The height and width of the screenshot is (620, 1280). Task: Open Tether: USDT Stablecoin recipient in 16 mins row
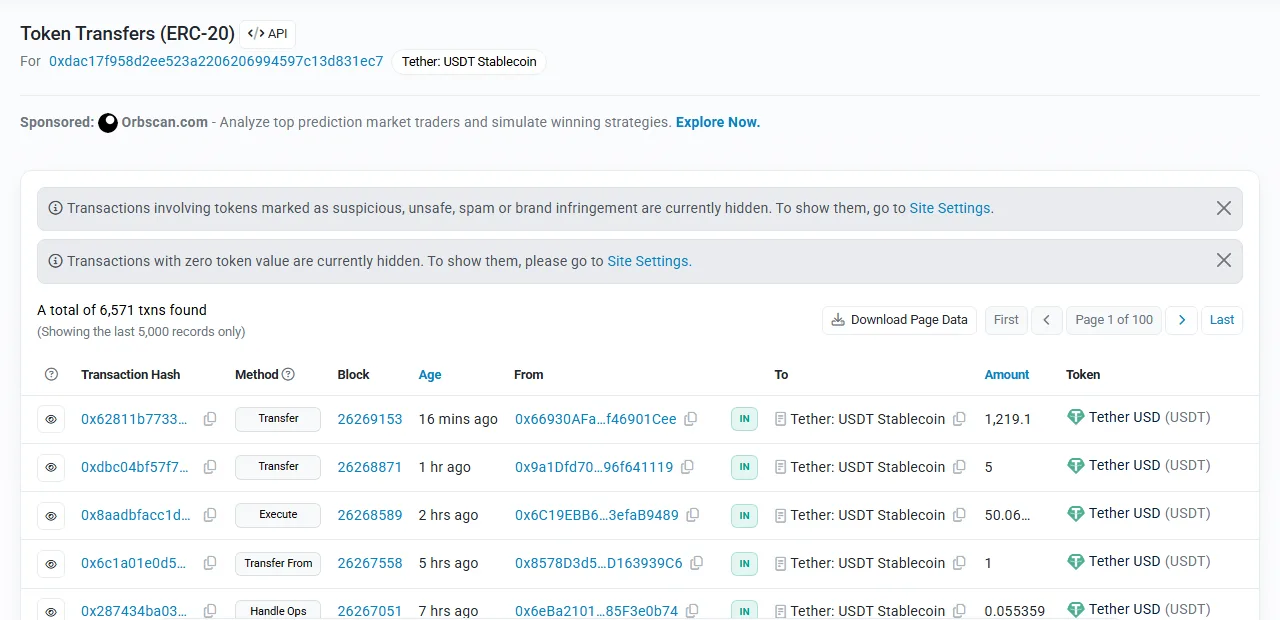coord(868,419)
